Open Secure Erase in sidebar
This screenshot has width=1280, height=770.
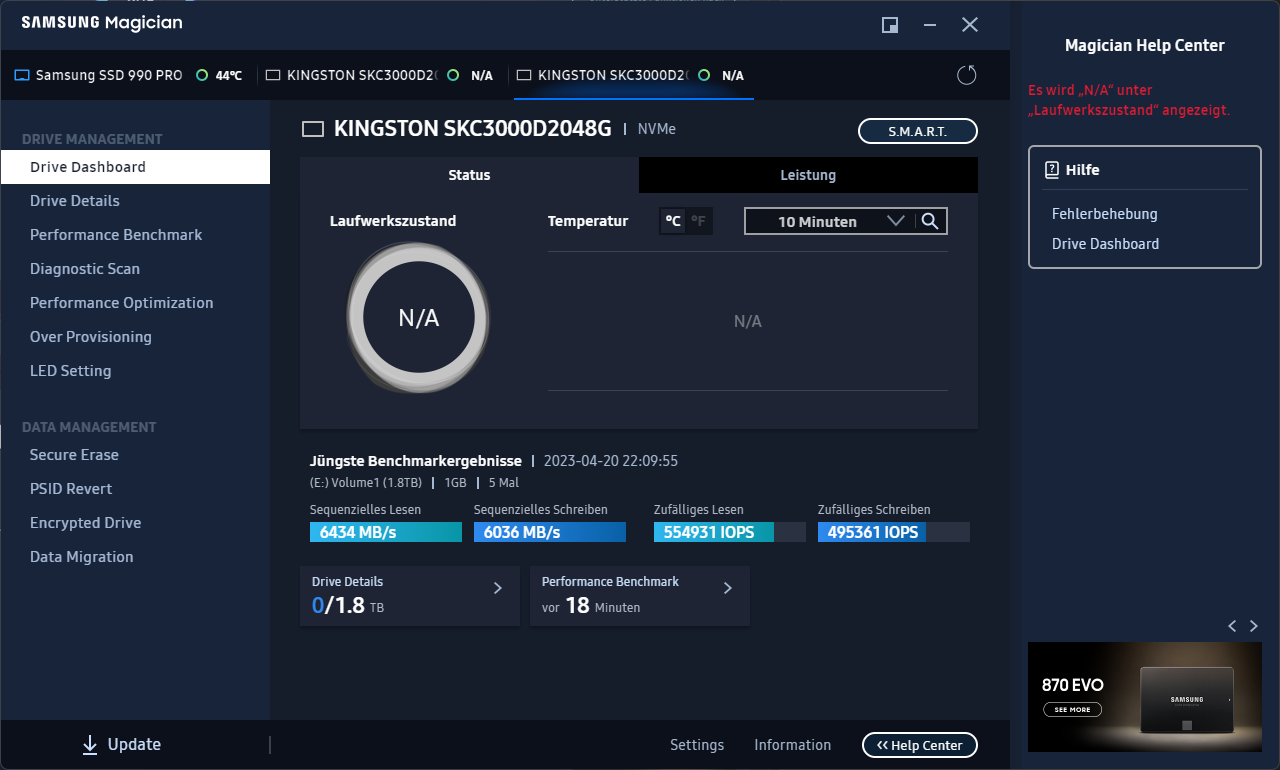click(x=135, y=455)
